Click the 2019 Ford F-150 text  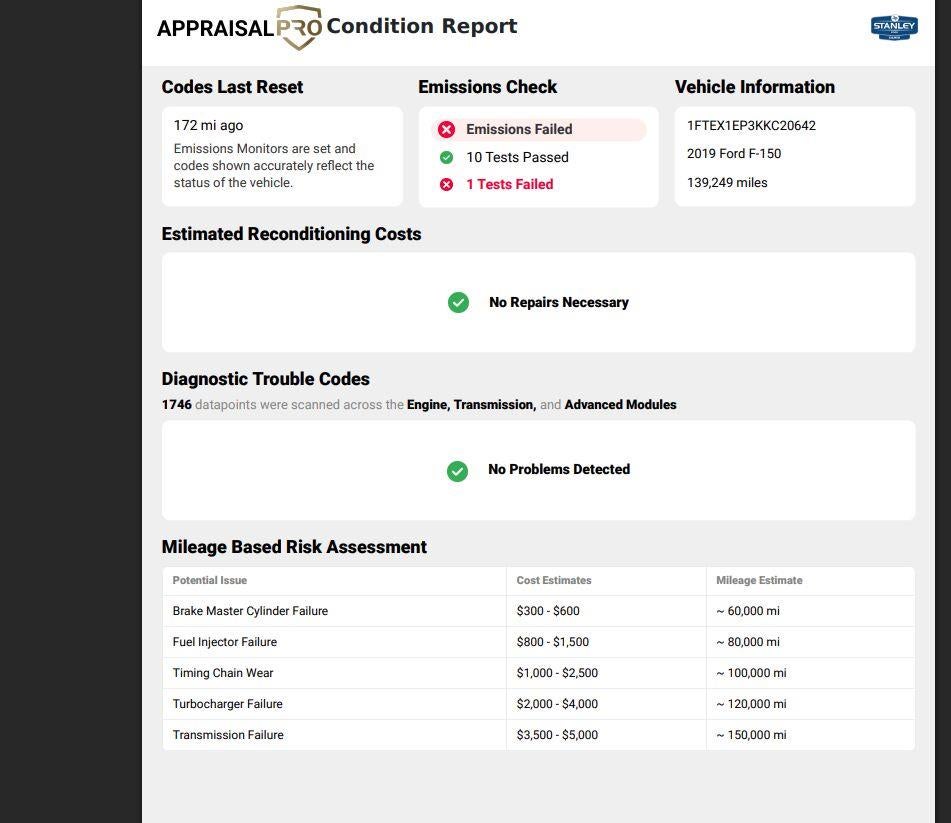pos(734,154)
